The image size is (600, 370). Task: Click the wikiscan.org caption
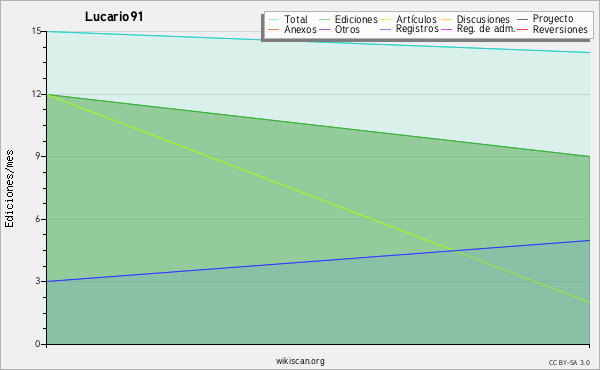[x=300, y=361]
